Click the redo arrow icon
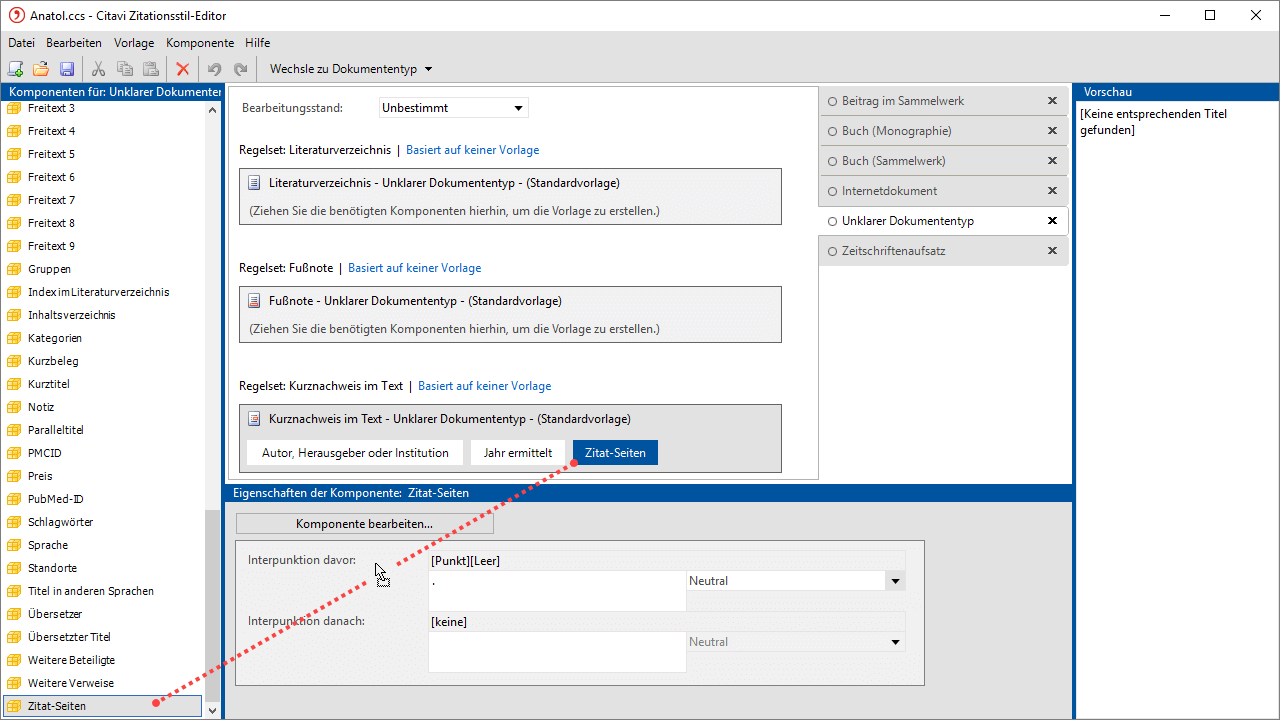 coord(240,69)
